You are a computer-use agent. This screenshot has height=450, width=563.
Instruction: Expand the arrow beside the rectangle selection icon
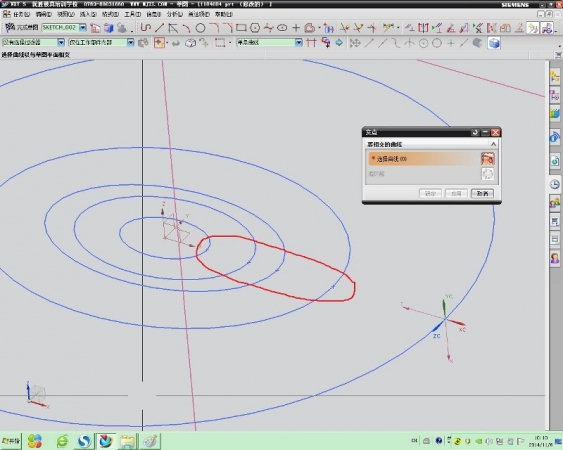tap(230, 43)
